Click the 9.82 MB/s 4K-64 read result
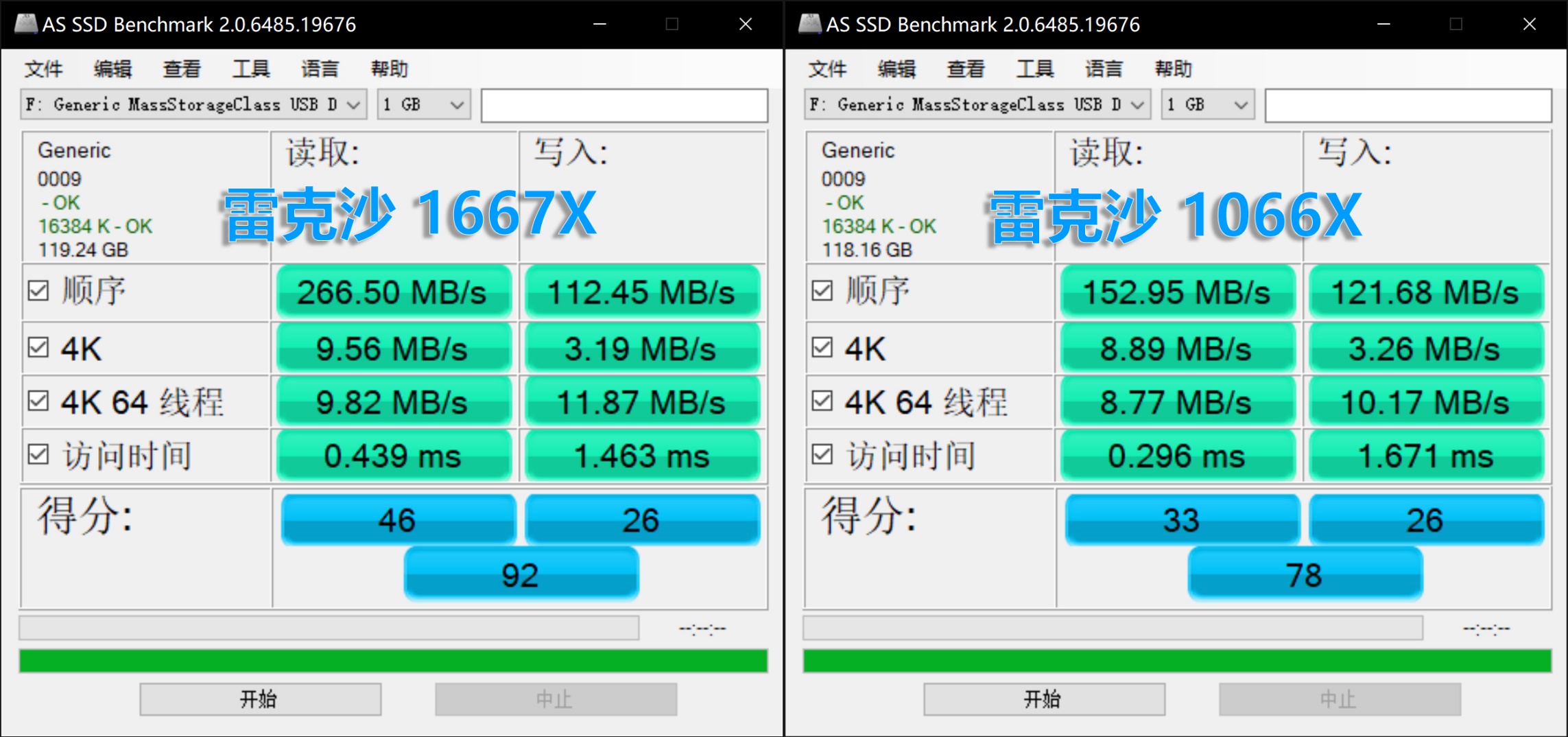This screenshot has height=737, width=1568. point(394,401)
